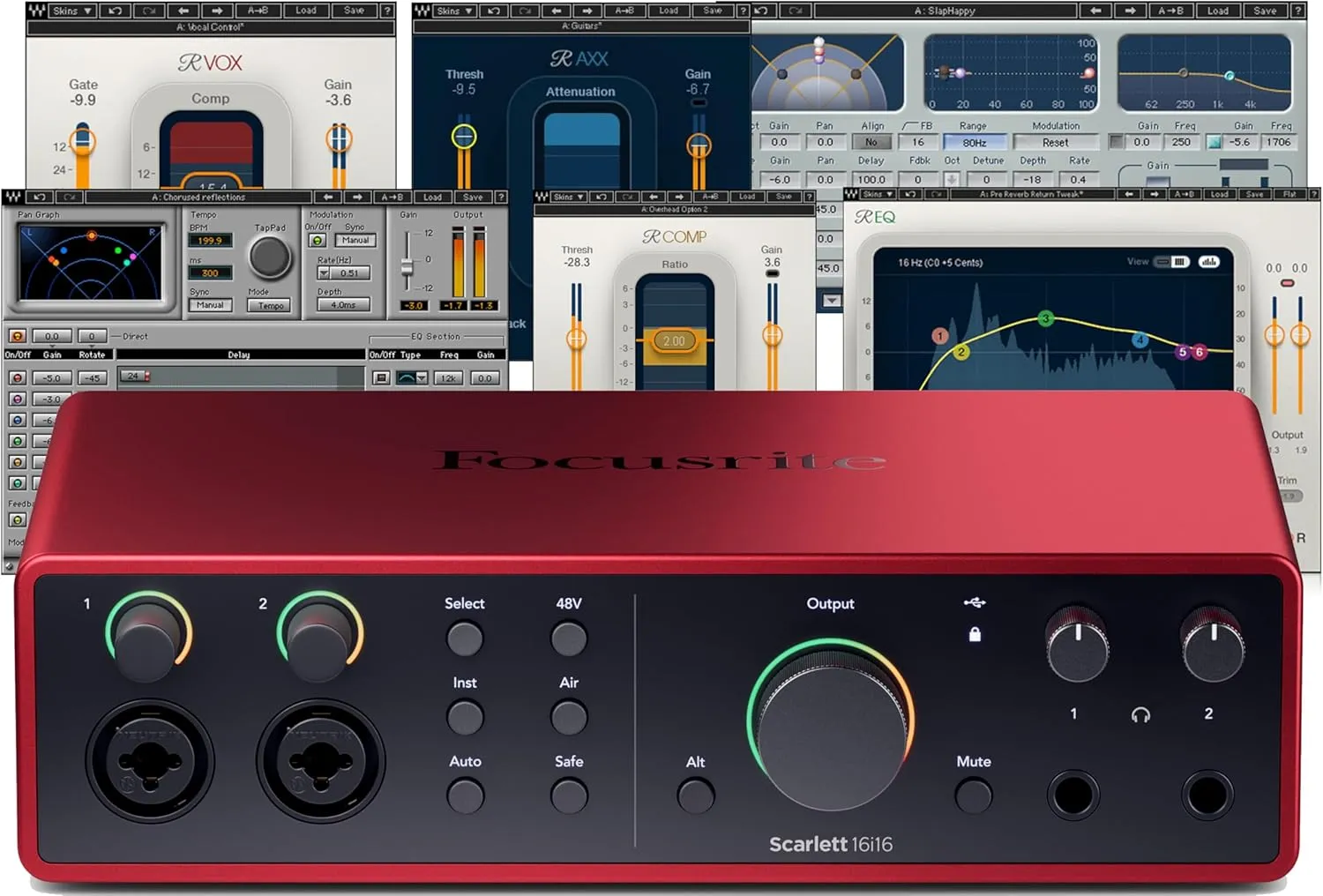
Task: Open the A: Vocal Control preset bar
Action: click(210, 27)
